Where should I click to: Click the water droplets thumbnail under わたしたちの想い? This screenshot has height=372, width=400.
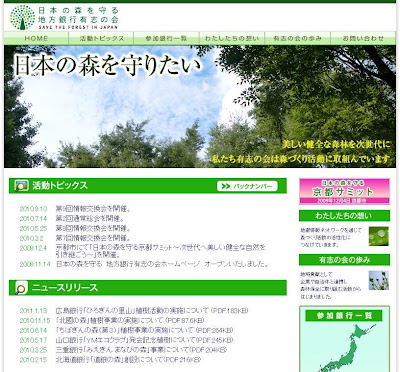pyautogui.click(x=379, y=236)
